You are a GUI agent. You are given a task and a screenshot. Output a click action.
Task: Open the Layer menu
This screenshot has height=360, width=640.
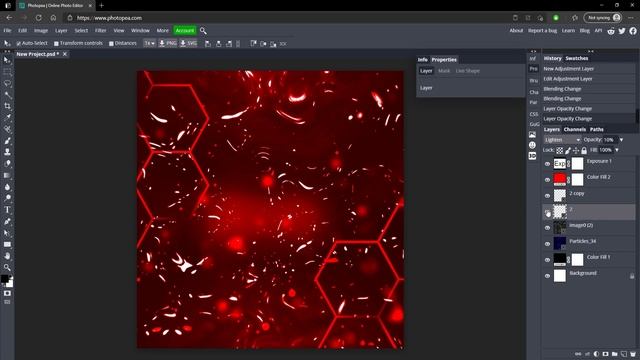[x=61, y=31]
